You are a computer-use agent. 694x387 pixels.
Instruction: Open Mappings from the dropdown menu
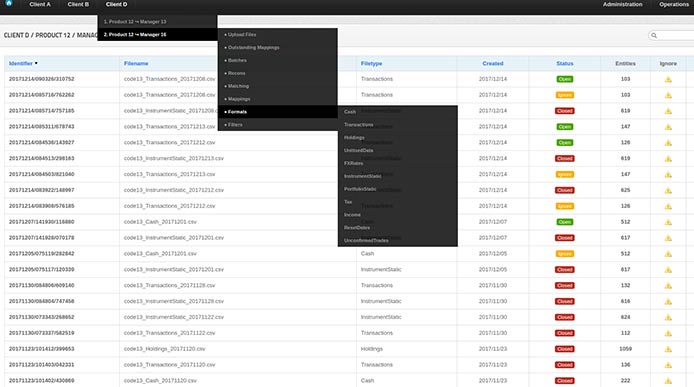[278, 99]
